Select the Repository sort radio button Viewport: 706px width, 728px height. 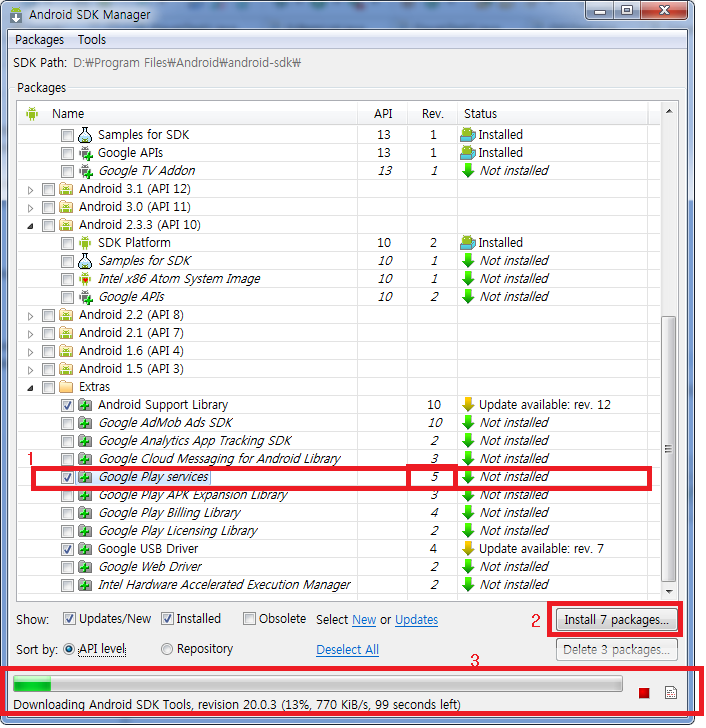tap(167, 649)
